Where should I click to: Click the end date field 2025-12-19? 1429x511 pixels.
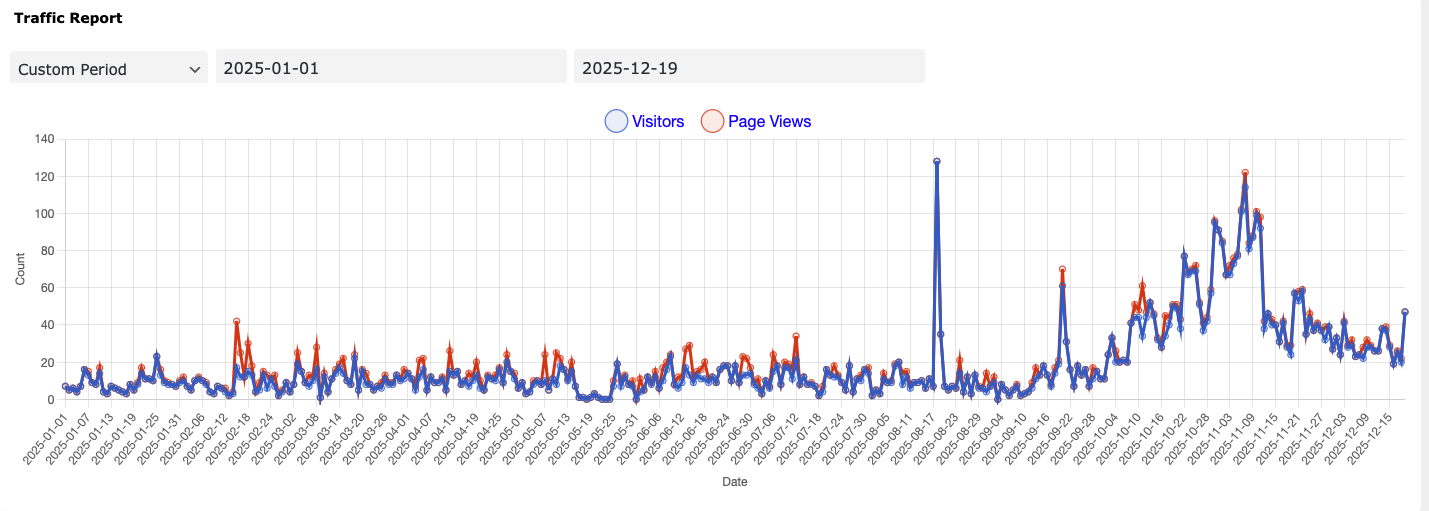pos(749,67)
